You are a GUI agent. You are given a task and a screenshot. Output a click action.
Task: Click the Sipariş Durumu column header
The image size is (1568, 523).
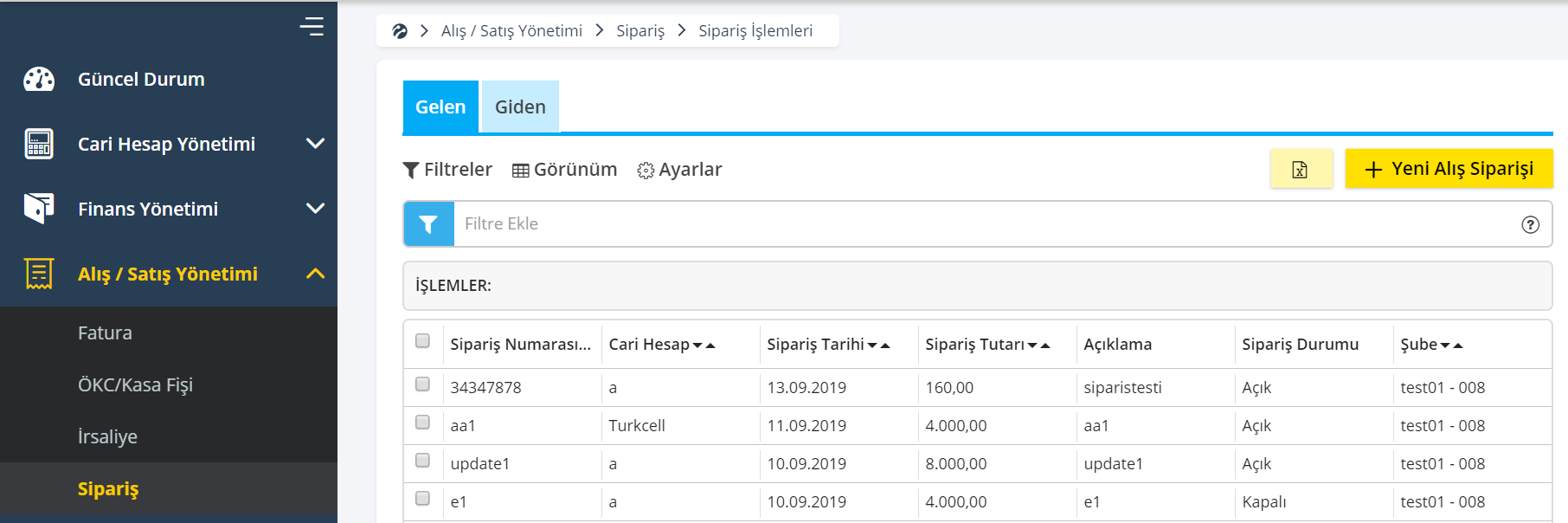coord(1301,345)
